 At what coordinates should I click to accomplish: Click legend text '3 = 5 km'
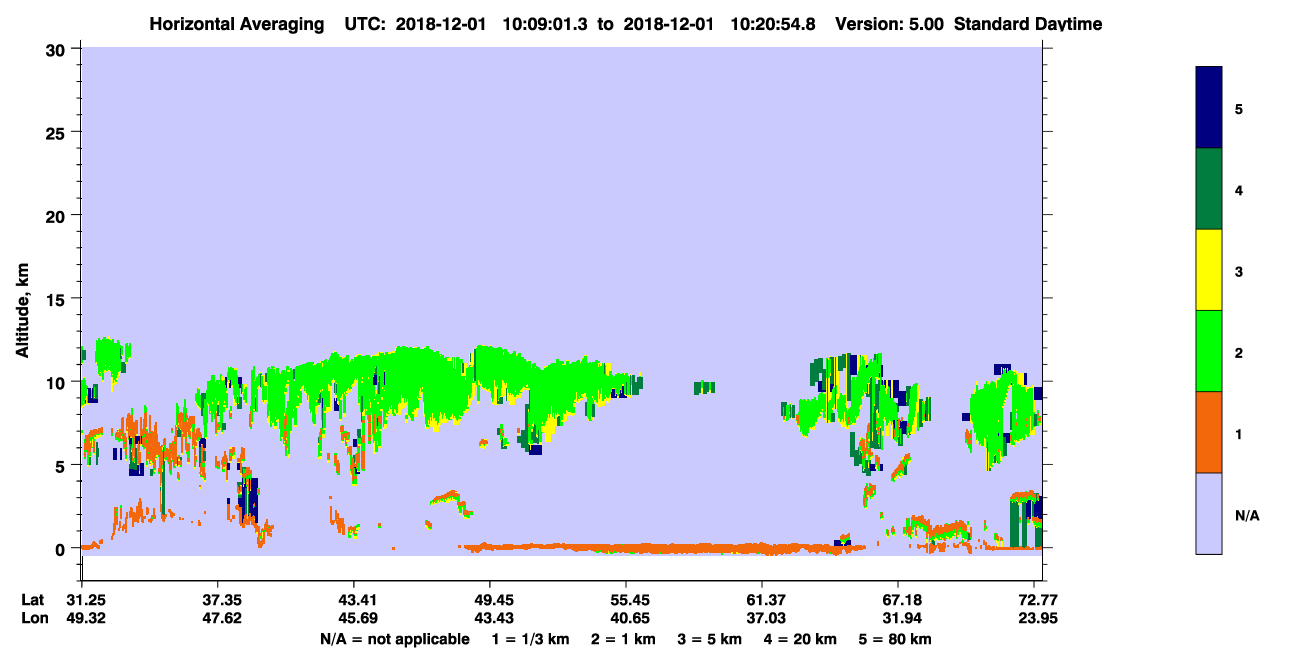710,638
